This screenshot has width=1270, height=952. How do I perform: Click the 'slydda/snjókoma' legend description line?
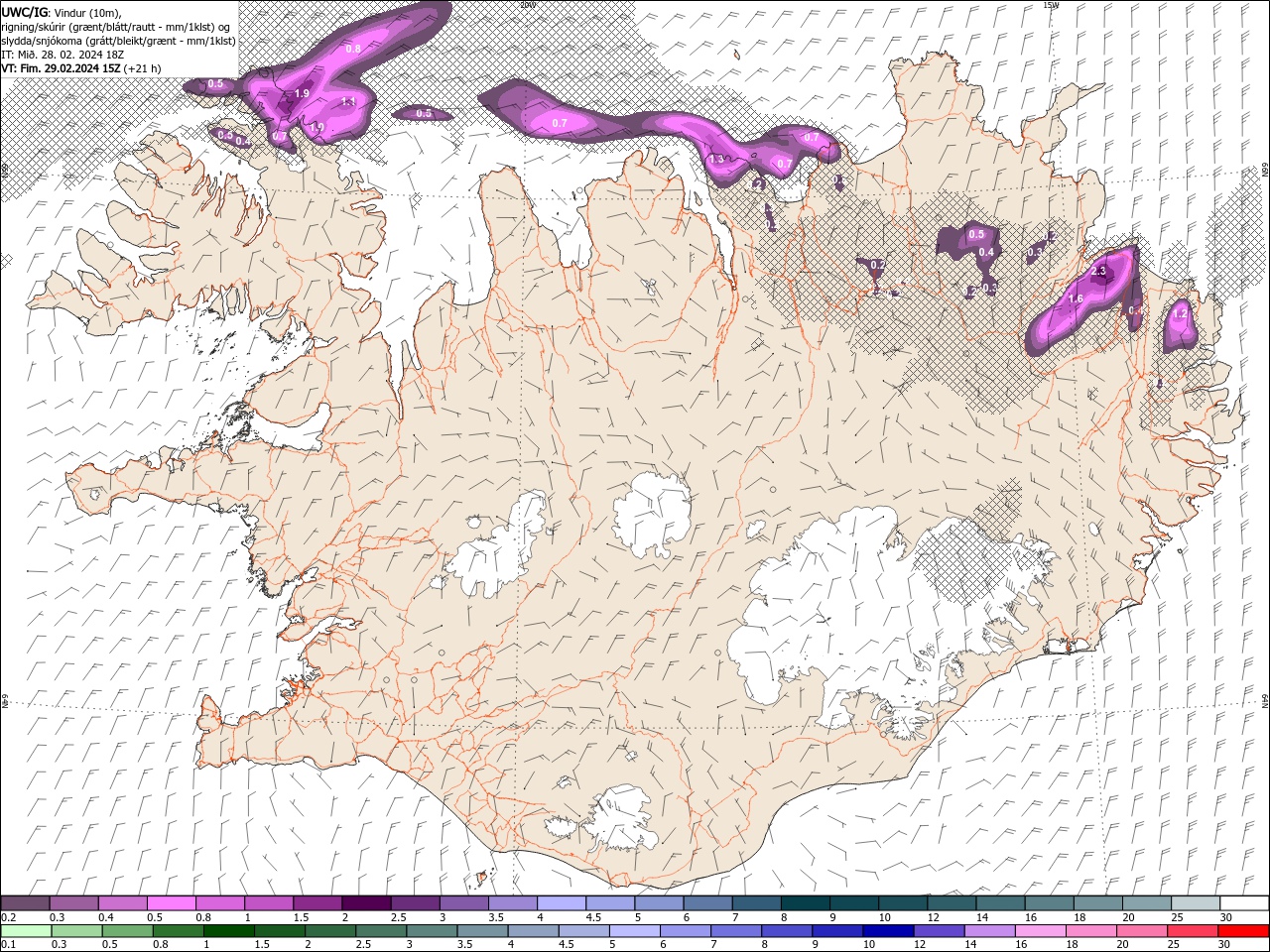[117, 41]
